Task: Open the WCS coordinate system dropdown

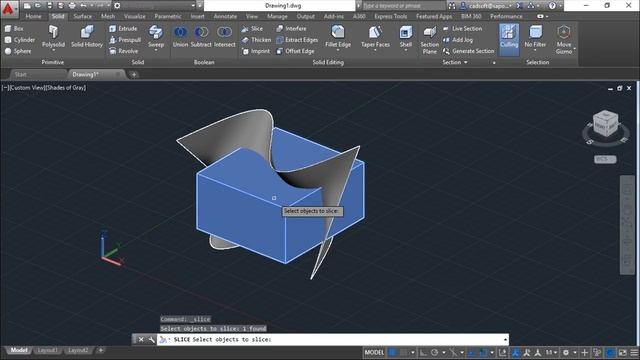Action: tap(605, 159)
